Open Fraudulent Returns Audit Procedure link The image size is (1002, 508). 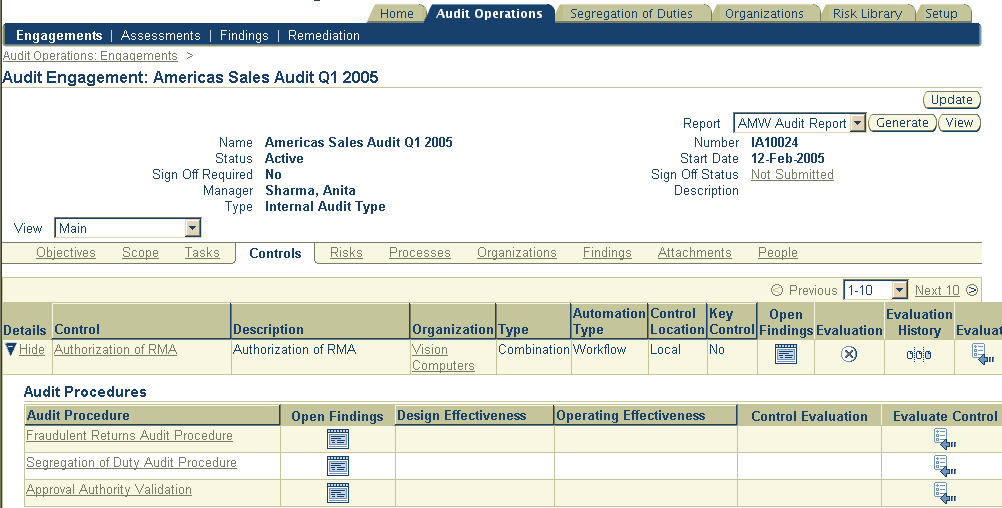pyautogui.click(x=129, y=435)
